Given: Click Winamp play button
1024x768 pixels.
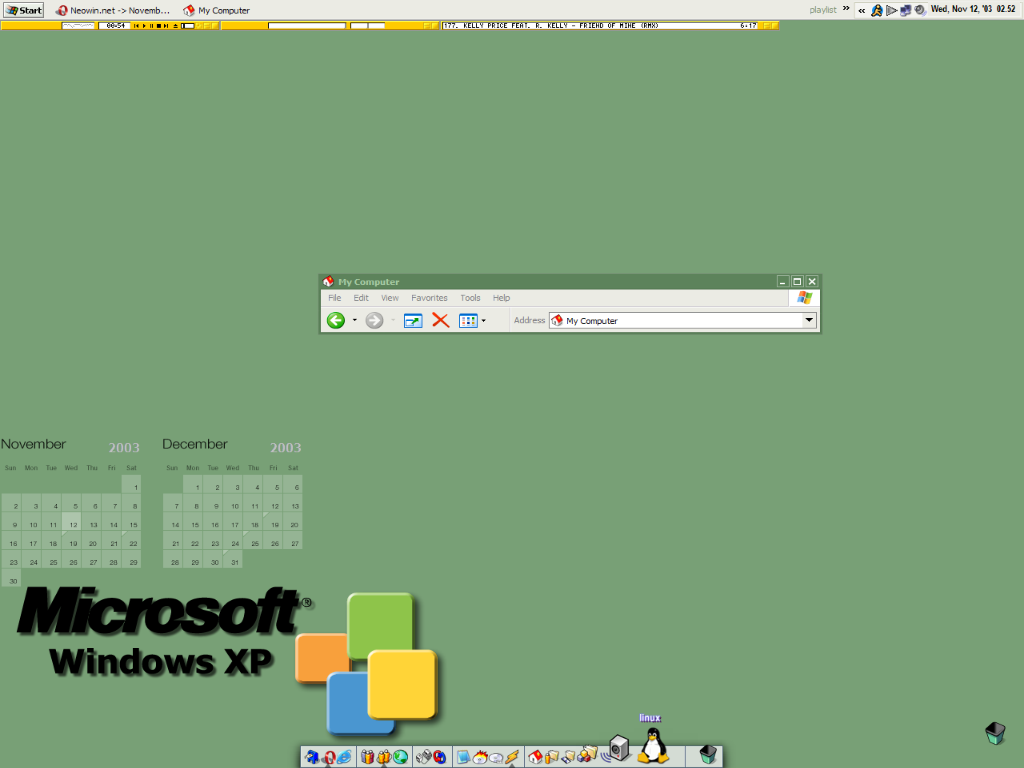Looking at the screenshot, I should [x=144, y=25].
